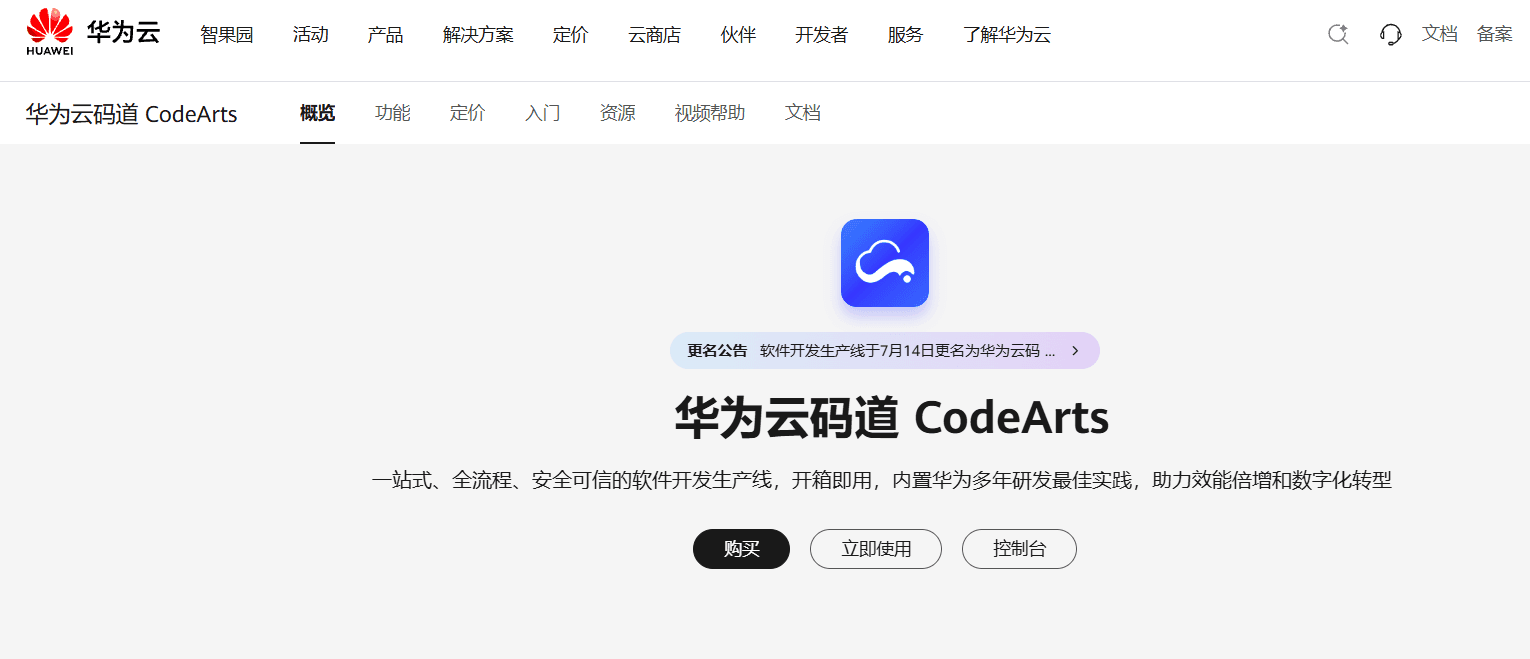The height and width of the screenshot is (659, 1530).
Task: Click the 一站式、全流程 description line
Action: pyautogui.click(x=882, y=481)
